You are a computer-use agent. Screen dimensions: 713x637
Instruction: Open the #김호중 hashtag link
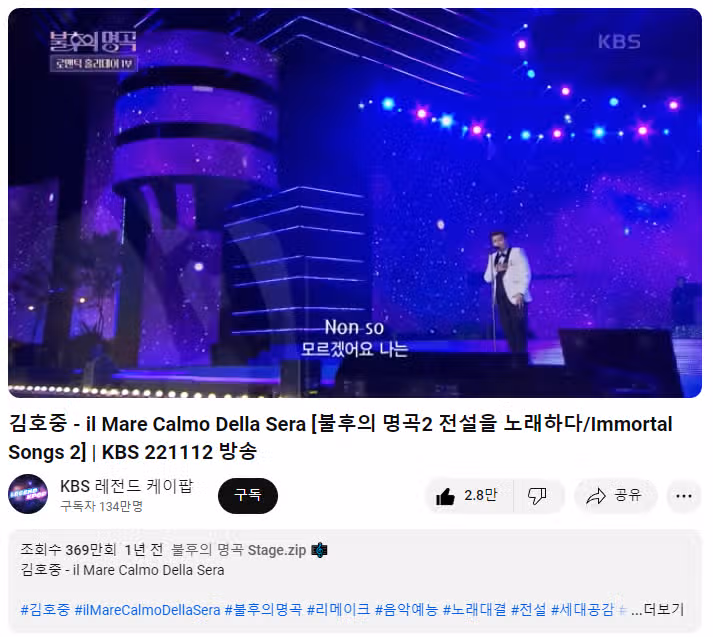45,610
